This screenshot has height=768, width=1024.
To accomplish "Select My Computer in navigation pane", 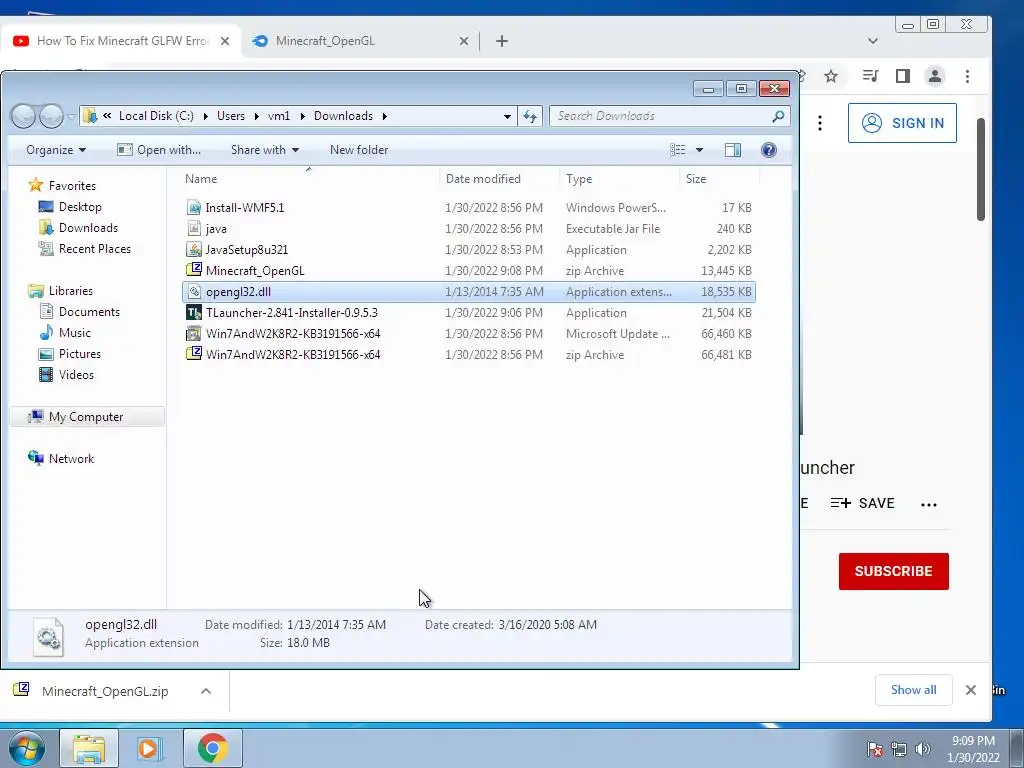I will (x=86, y=417).
